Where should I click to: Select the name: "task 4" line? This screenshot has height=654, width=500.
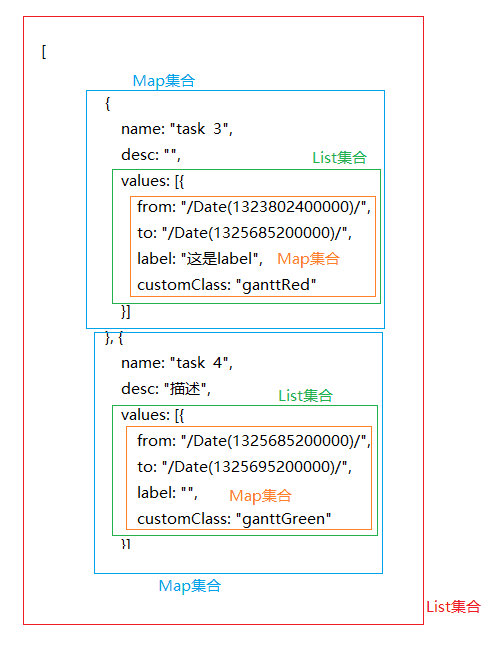tap(177, 363)
